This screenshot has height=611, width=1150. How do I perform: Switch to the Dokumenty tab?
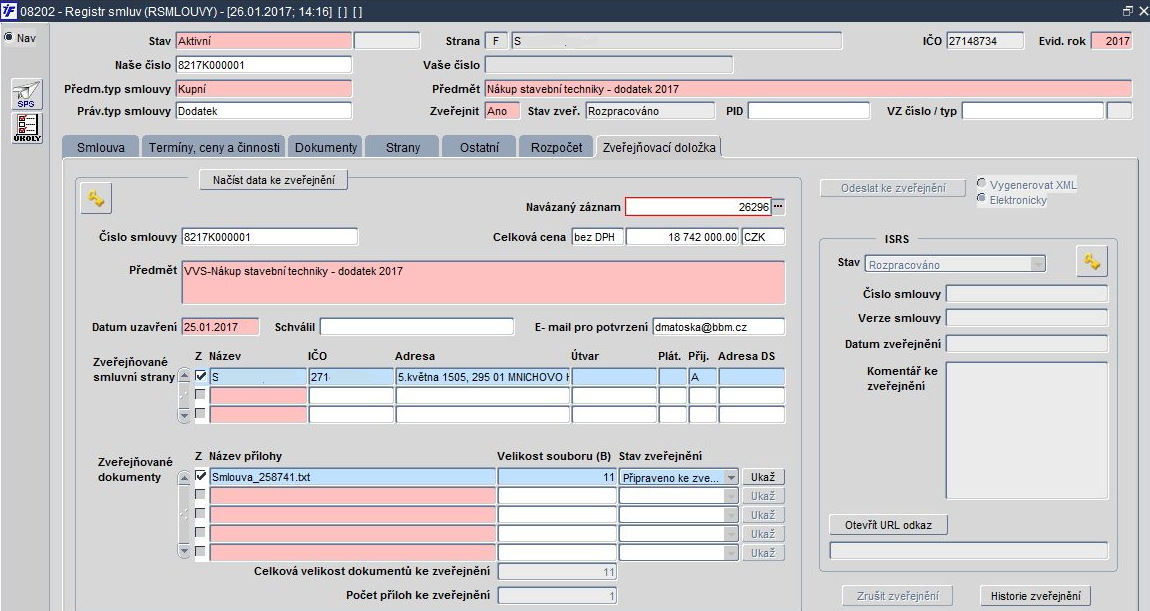pos(326,147)
